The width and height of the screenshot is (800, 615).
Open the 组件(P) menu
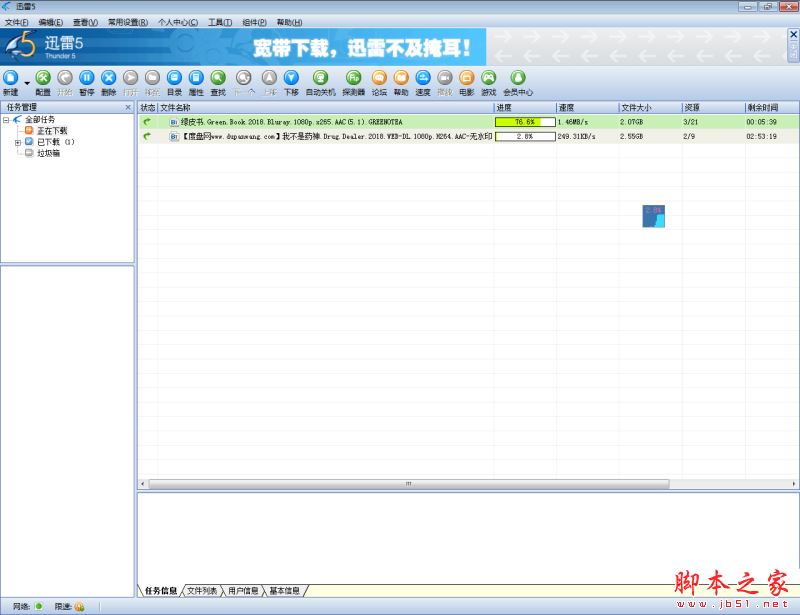coord(255,22)
